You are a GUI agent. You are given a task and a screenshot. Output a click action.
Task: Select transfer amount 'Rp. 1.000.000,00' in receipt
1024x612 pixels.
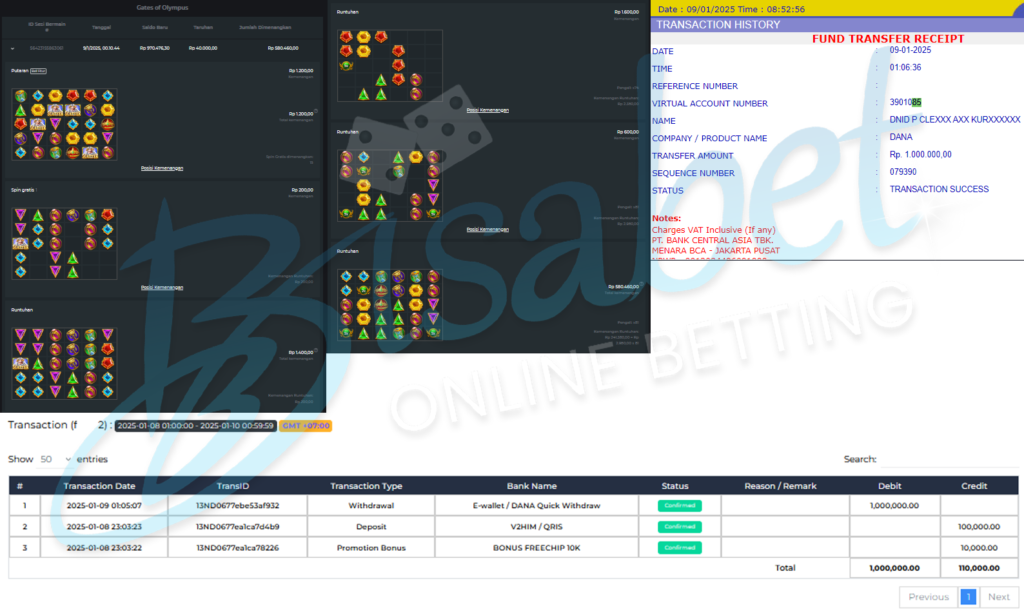point(920,155)
